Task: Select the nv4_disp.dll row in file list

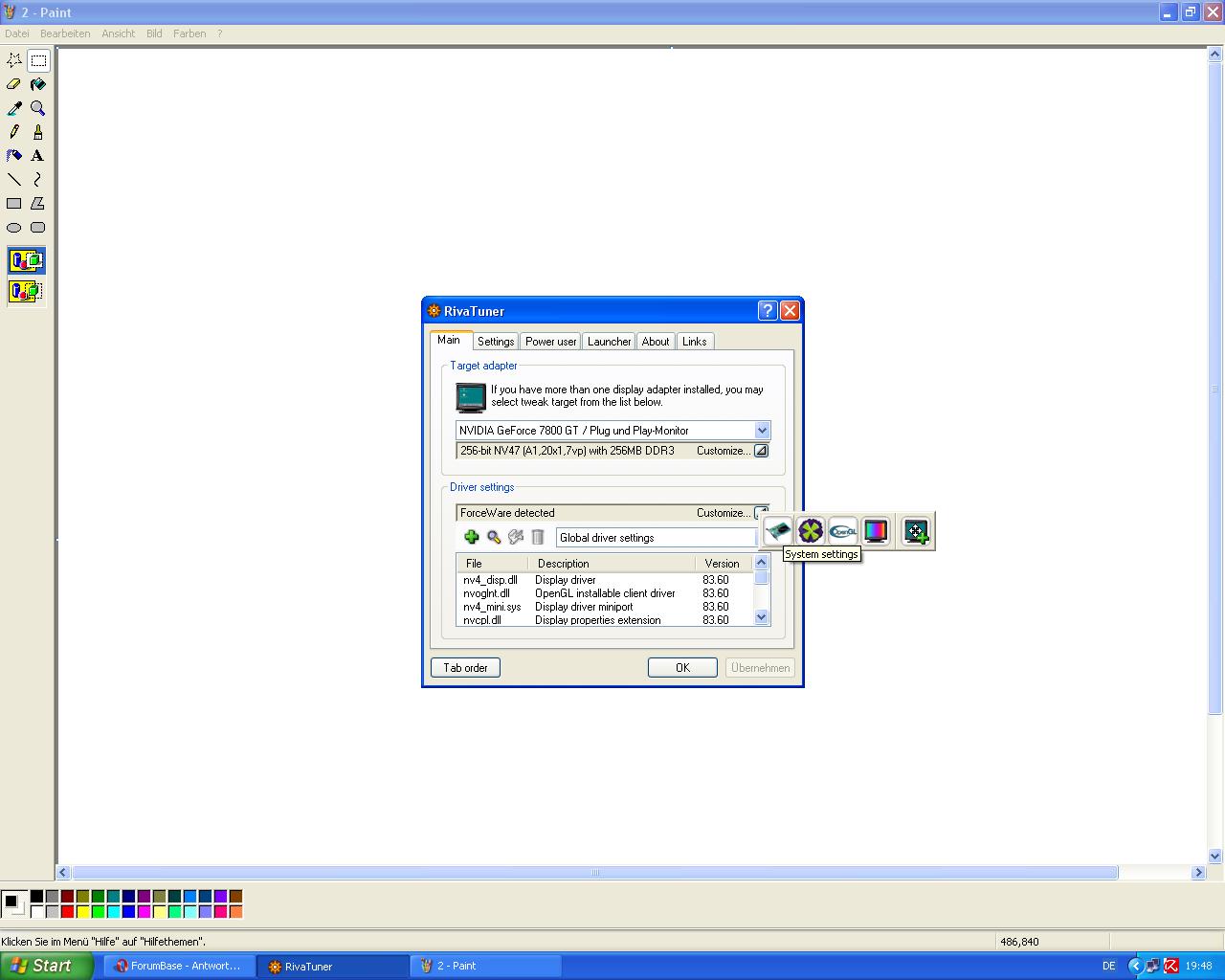Action: click(605, 580)
